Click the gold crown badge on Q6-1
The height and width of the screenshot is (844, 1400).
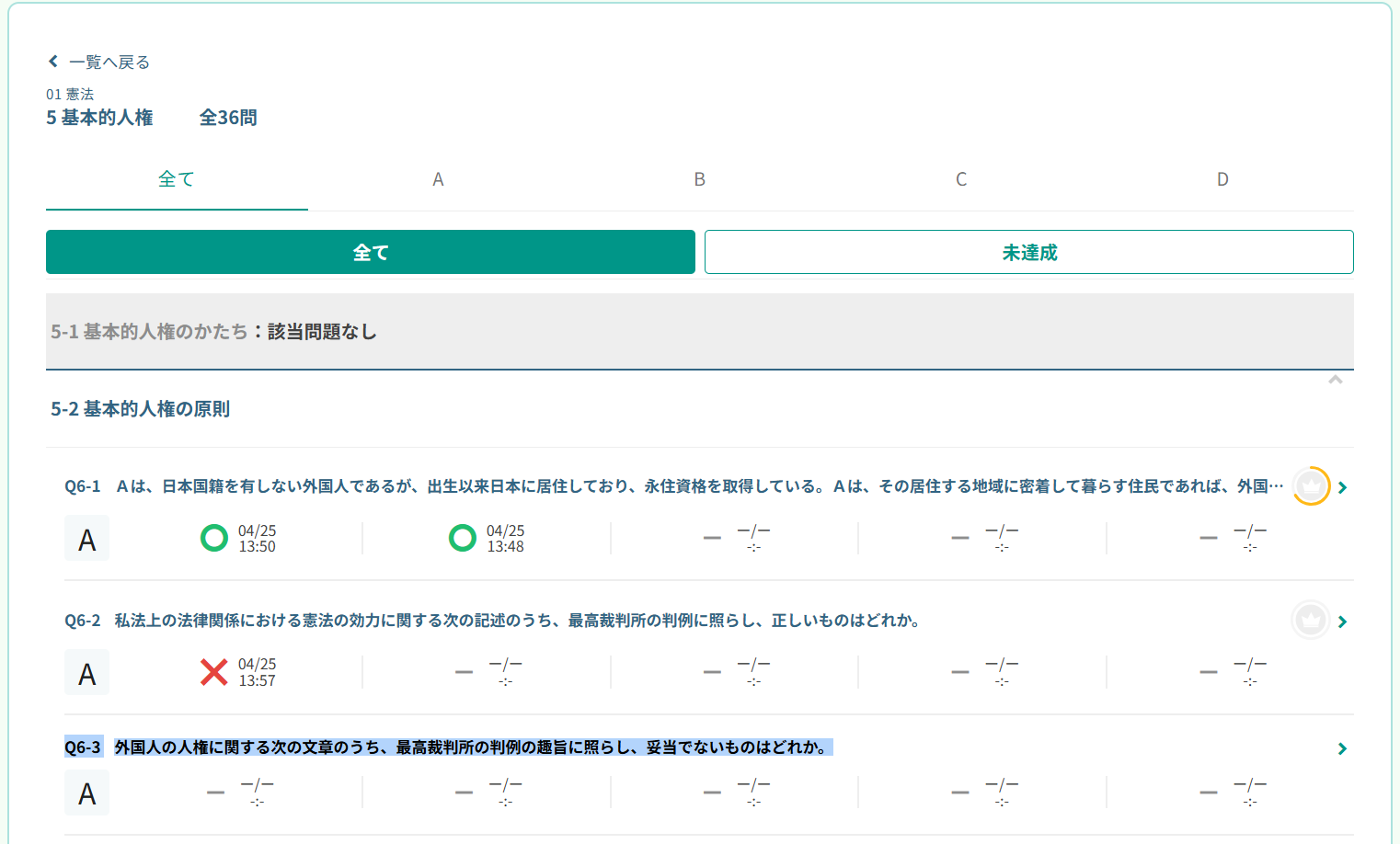(x=1311, y=486)
